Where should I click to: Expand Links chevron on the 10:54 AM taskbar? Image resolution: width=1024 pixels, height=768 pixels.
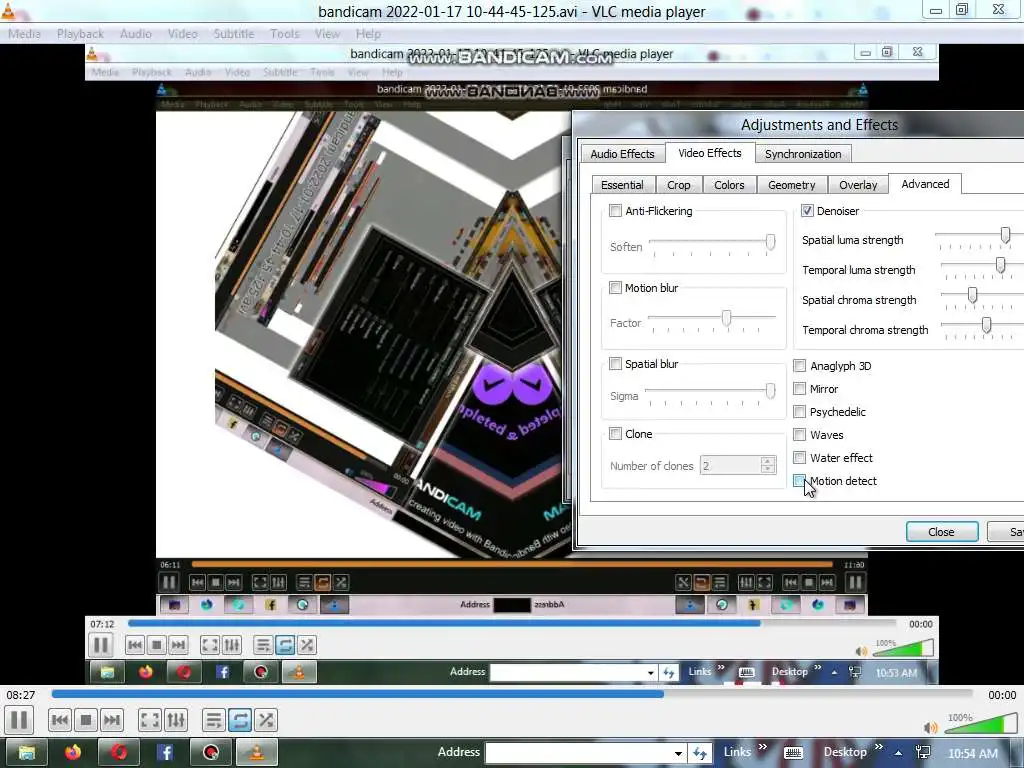763,747
